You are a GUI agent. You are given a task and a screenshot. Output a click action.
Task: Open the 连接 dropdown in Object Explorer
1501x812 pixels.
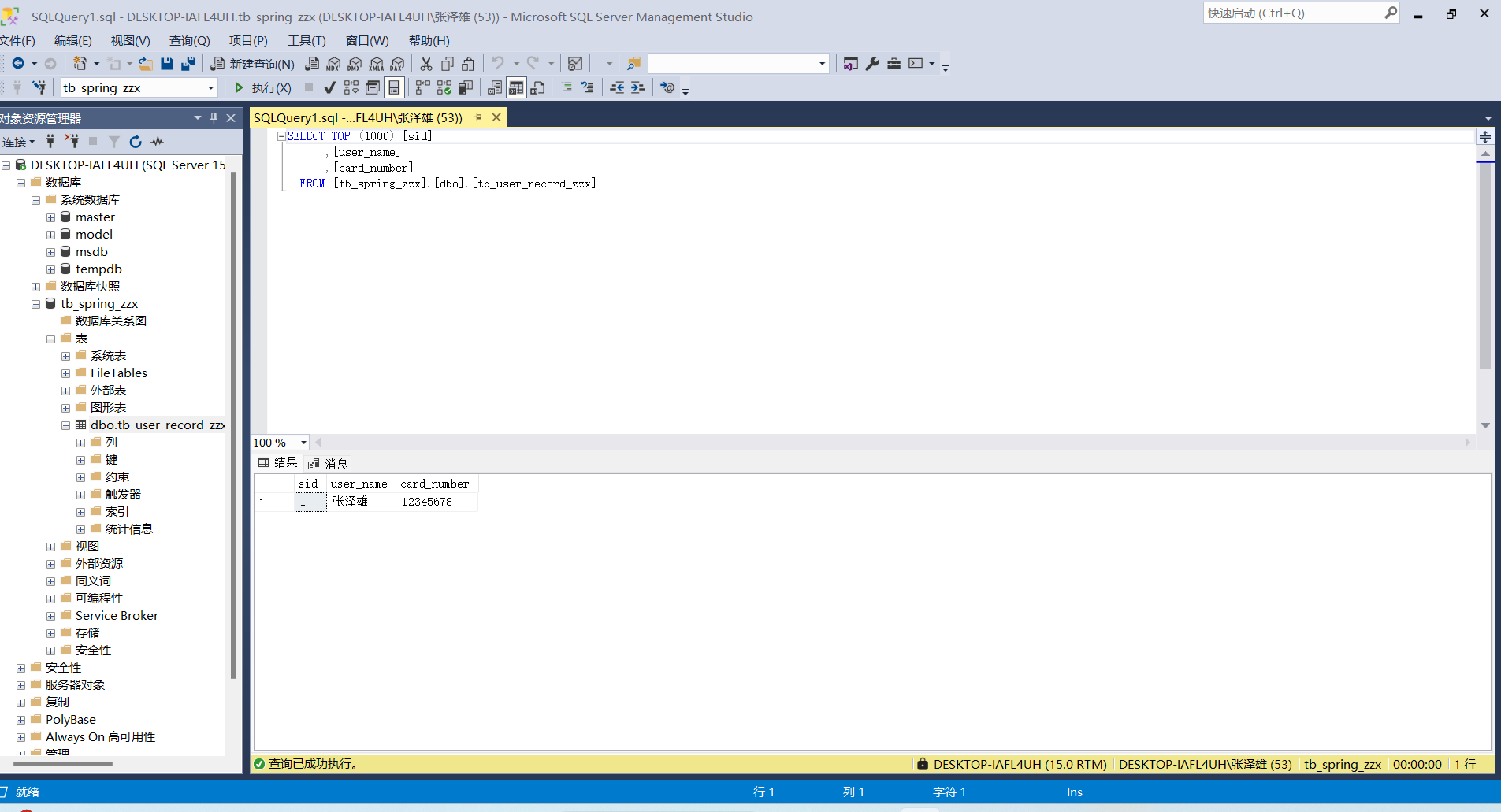18,142
